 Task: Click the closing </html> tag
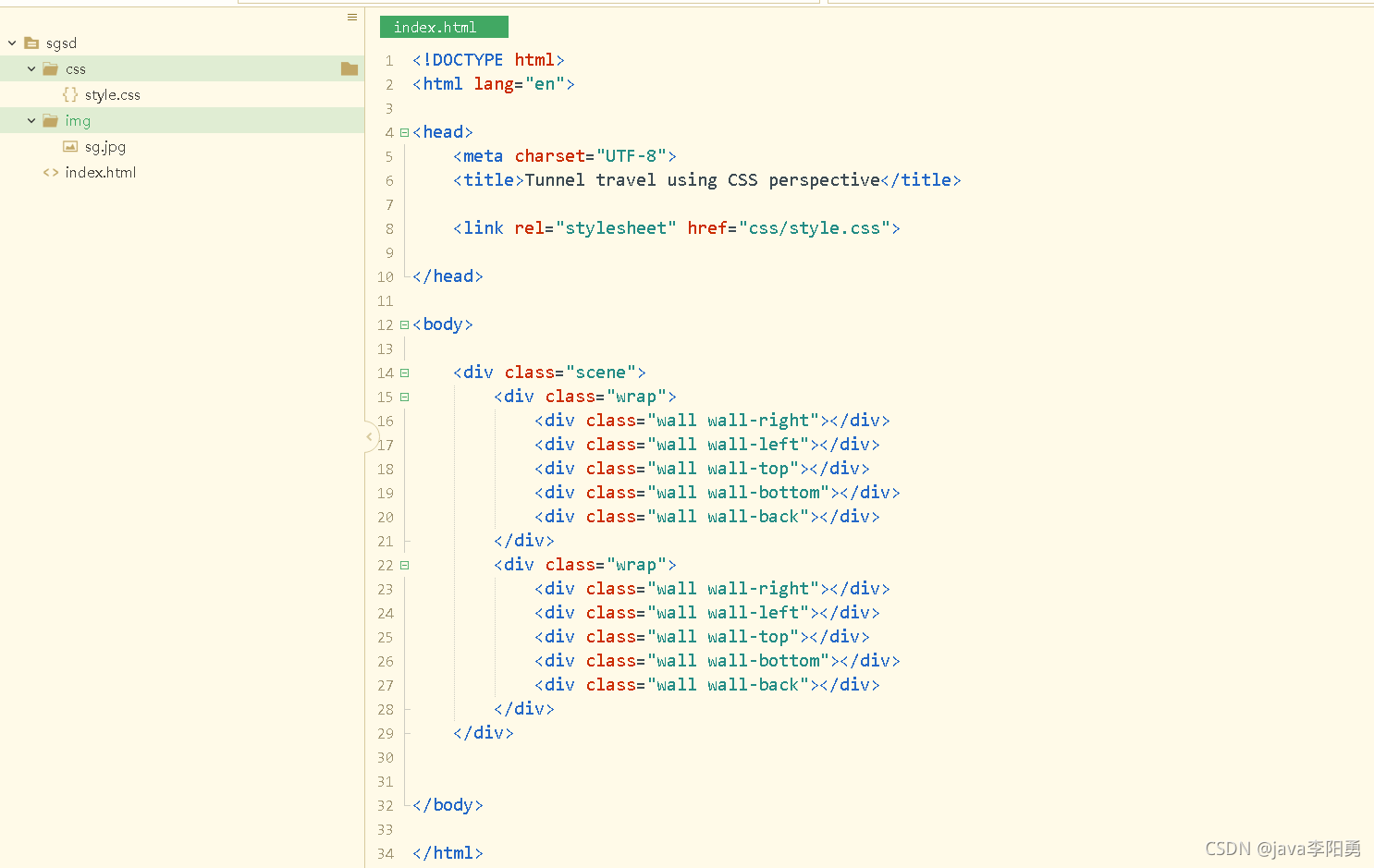tap(448, 853)
